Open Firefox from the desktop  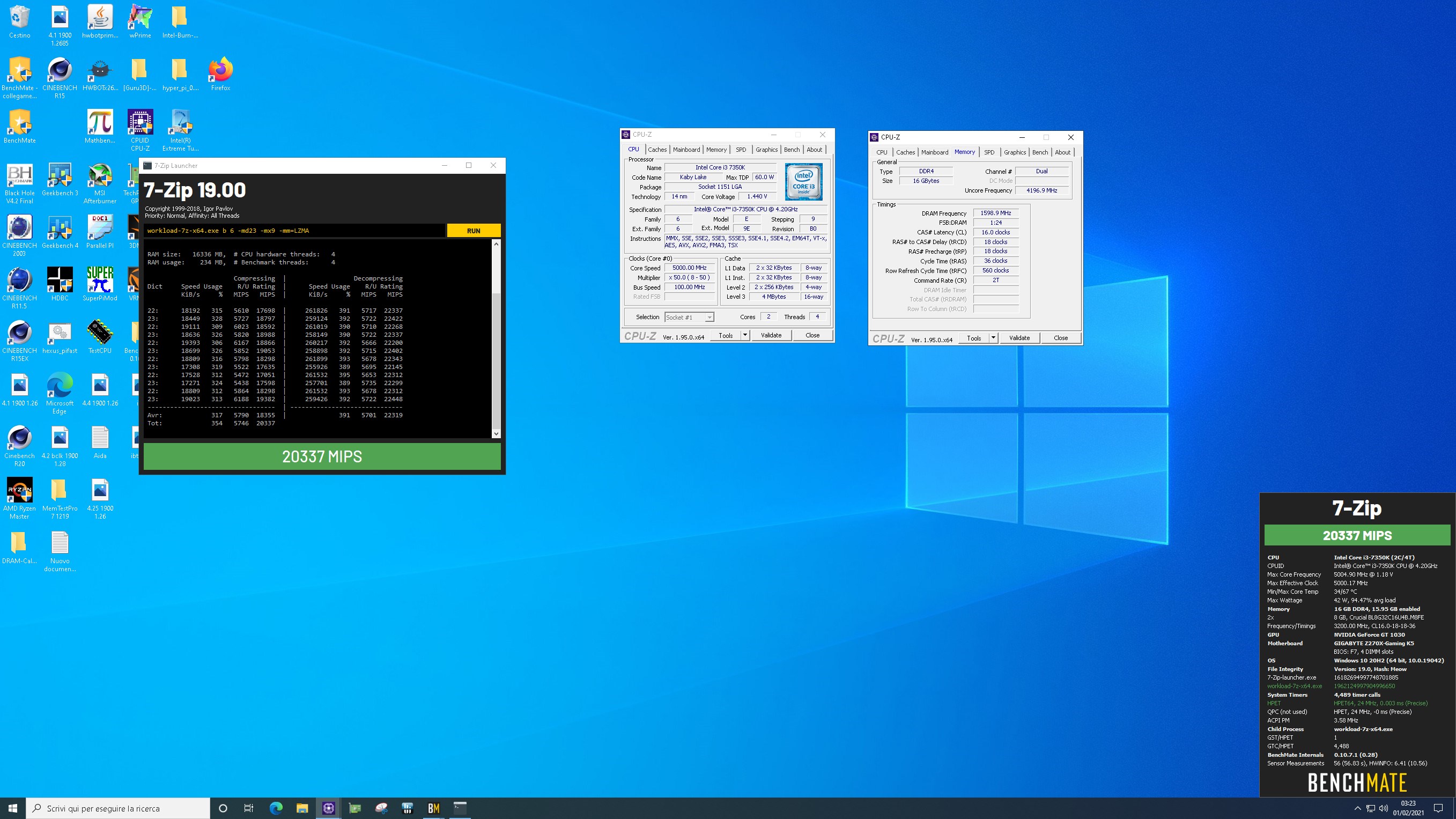click(220, 74)
